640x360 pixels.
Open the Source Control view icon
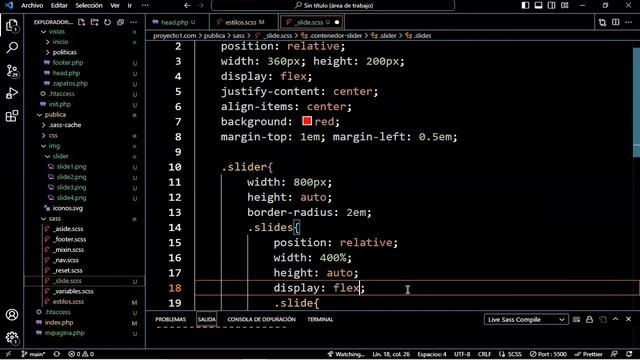12,71
